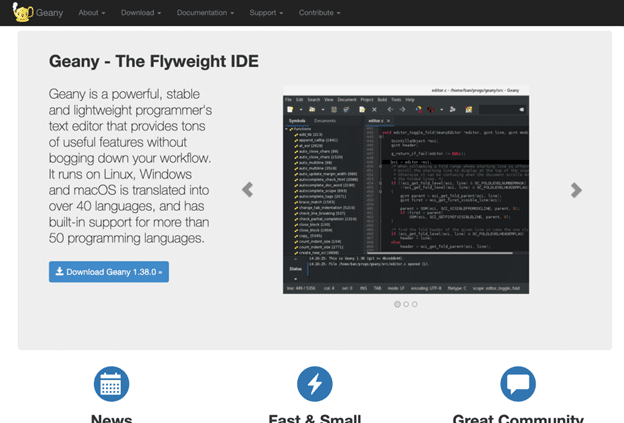
Task: Expand the Contribute menu
Action: click(320, 13)
